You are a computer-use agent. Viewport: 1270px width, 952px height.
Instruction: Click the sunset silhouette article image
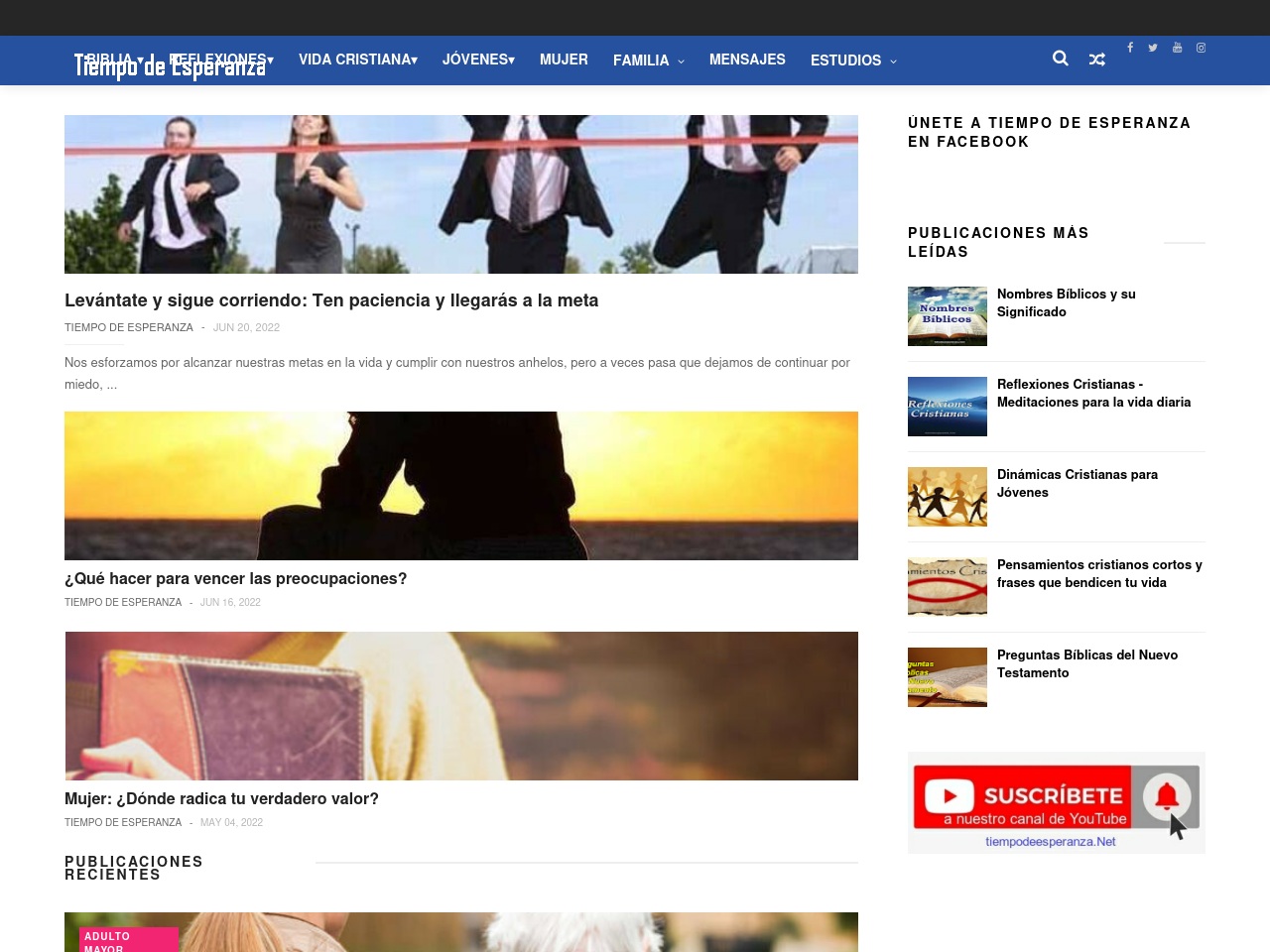(x=461, y=486)
